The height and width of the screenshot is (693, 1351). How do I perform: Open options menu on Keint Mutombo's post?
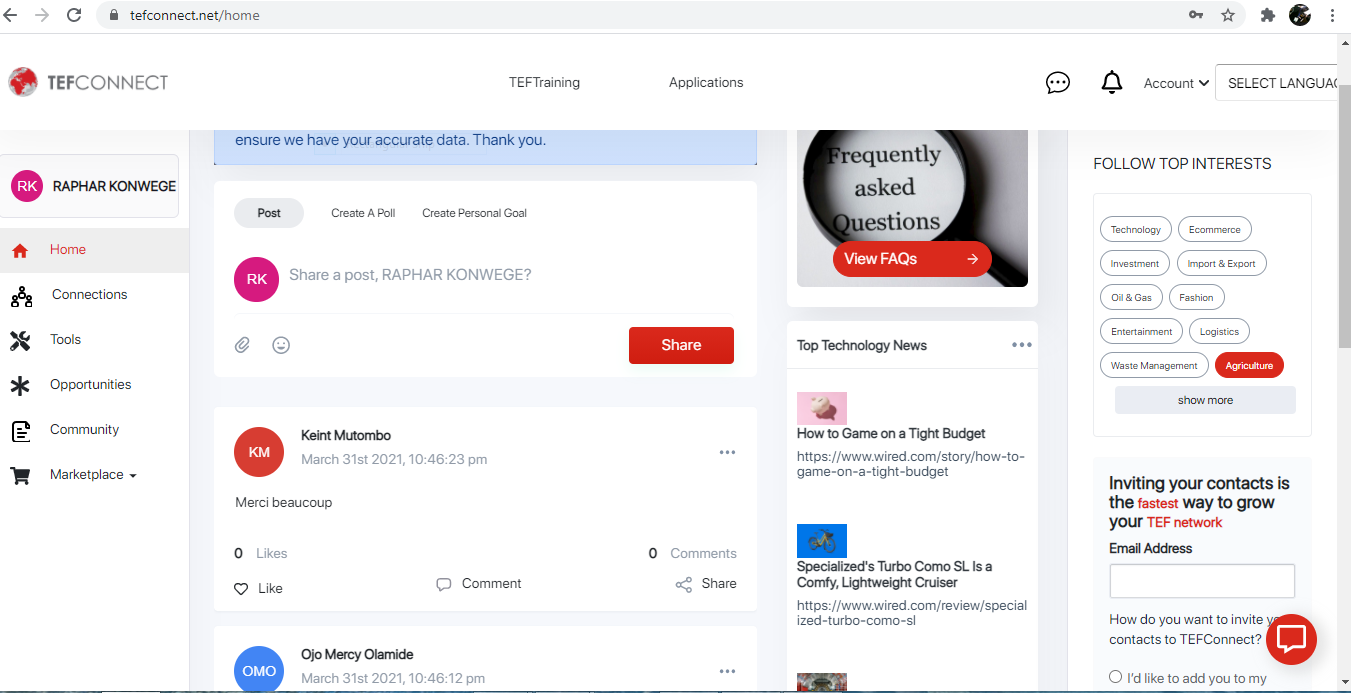click(x=727, y=452)
